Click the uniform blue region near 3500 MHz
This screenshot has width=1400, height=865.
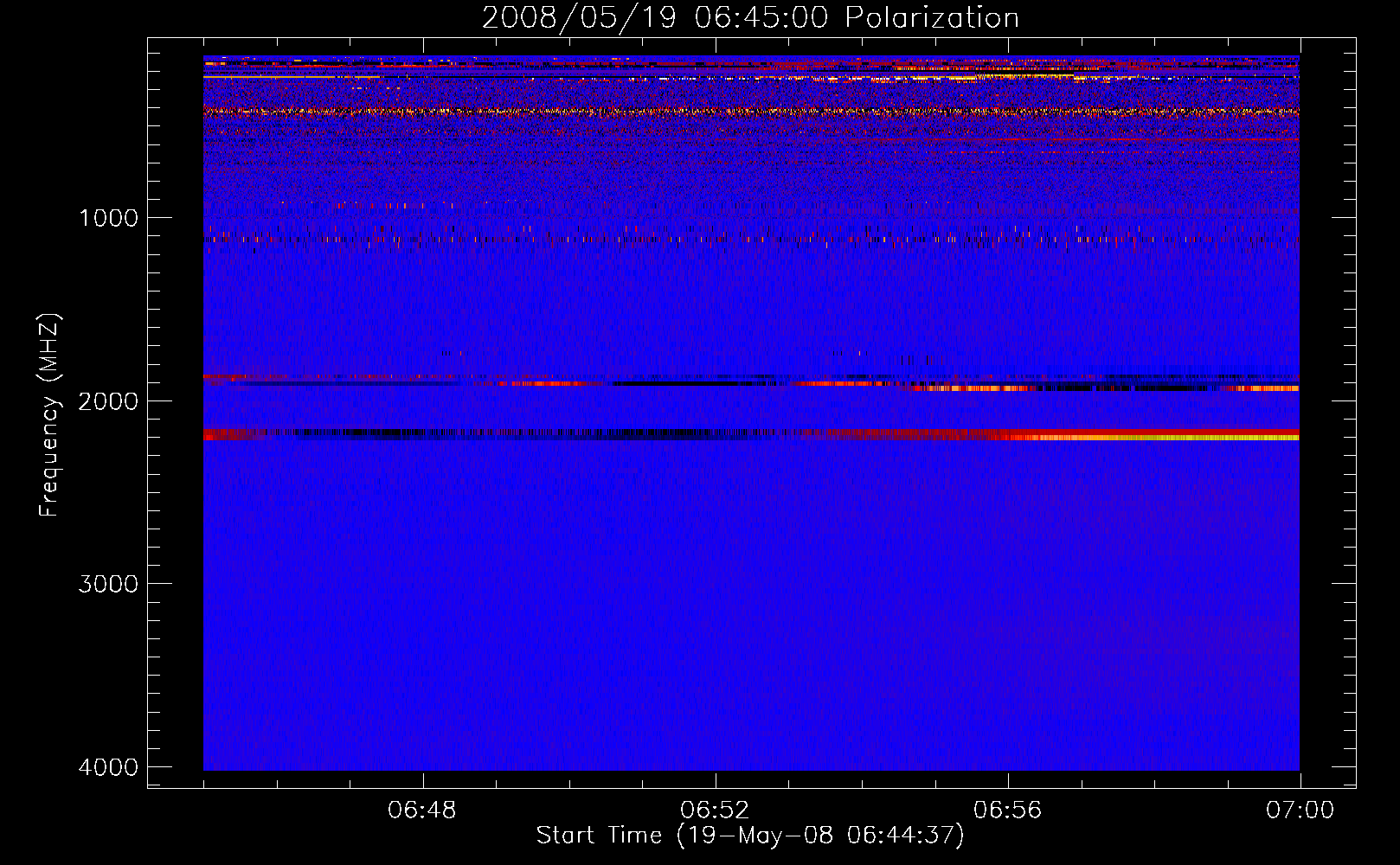tap(751, 675)
